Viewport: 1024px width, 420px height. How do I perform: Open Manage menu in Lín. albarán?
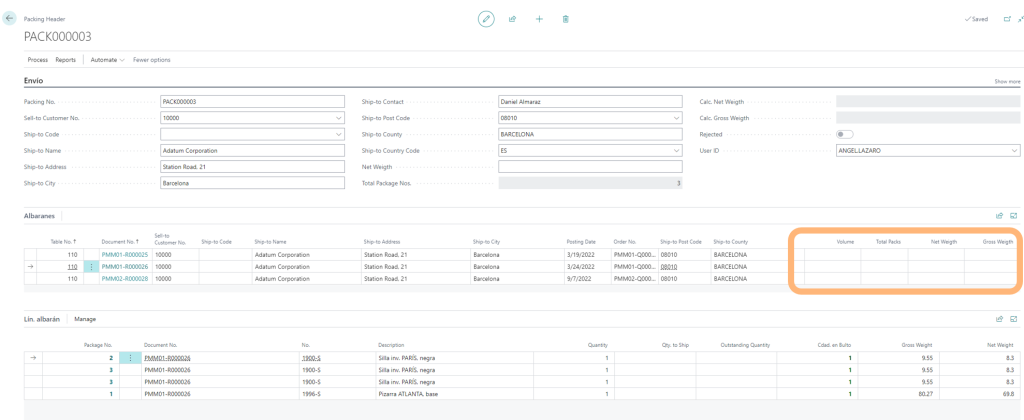[86, 319]
